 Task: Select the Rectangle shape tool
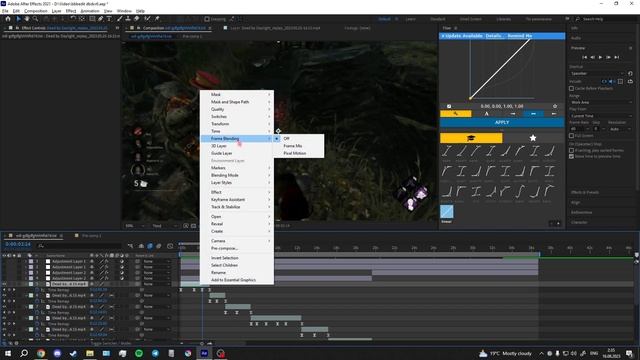[92, 19]
